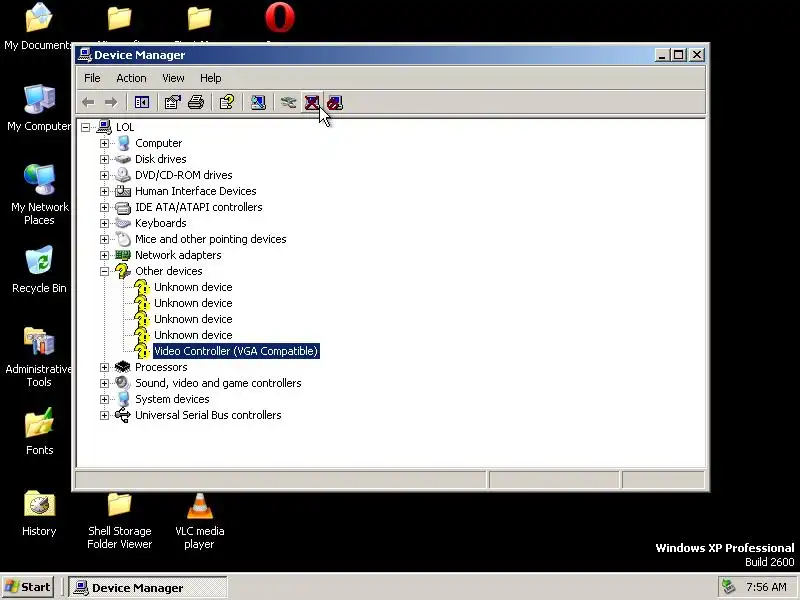Collapse the LOL root node

point(85,127)
